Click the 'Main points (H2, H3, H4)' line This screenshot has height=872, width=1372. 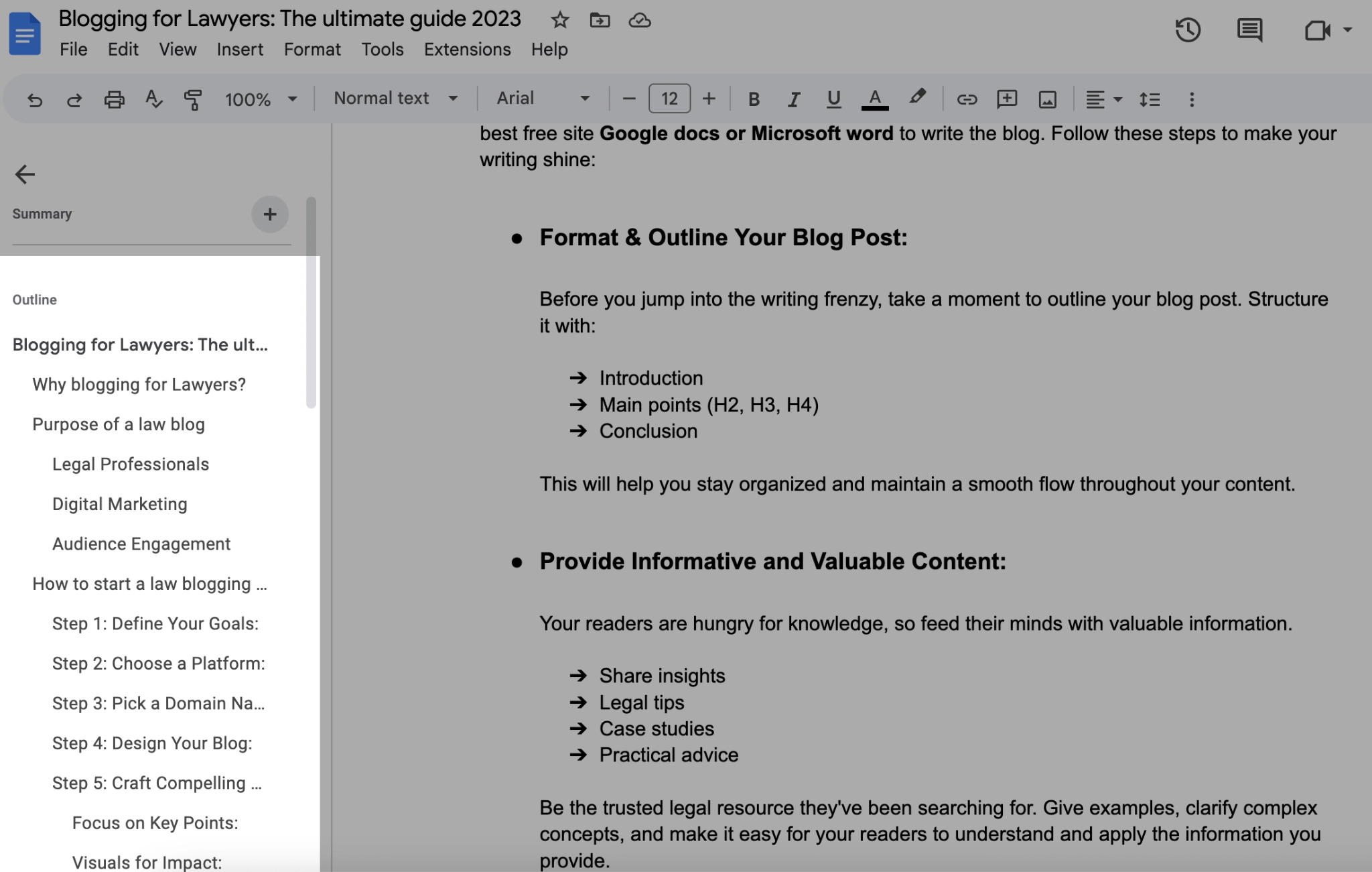[709, 405]
